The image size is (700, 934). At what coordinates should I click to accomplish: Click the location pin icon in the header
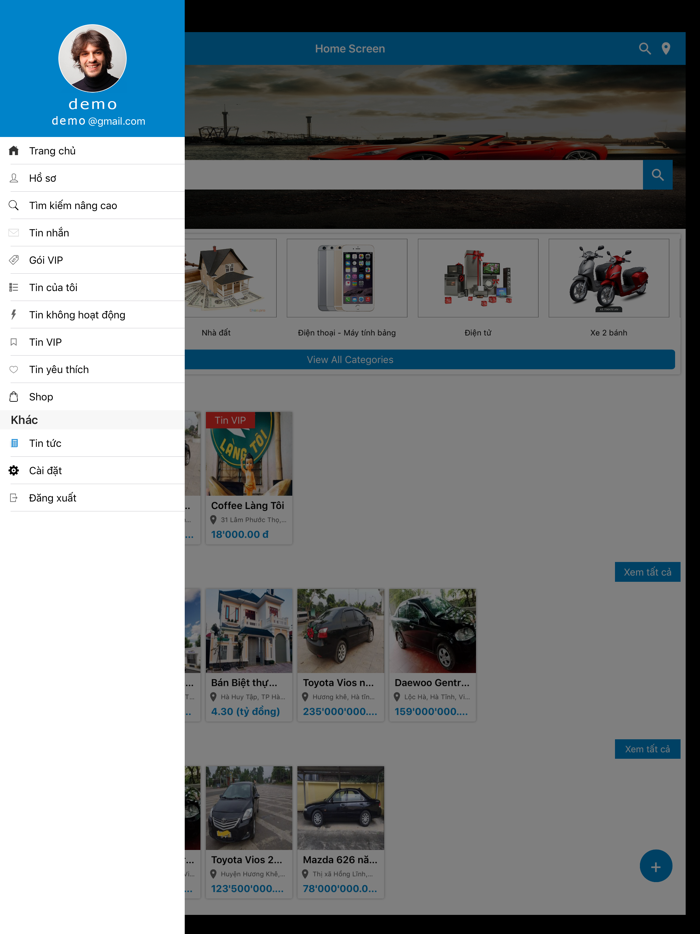click(x=666, y=49)
